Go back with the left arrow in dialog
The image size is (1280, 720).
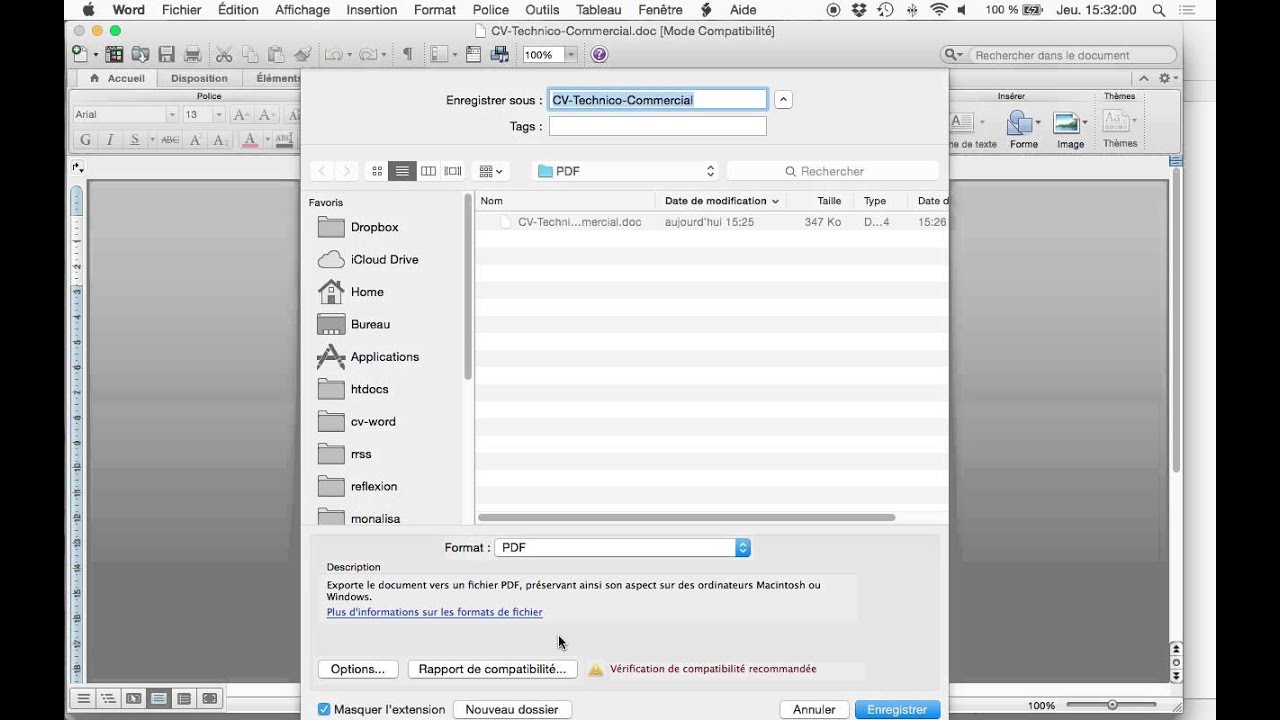click(321, 171)
